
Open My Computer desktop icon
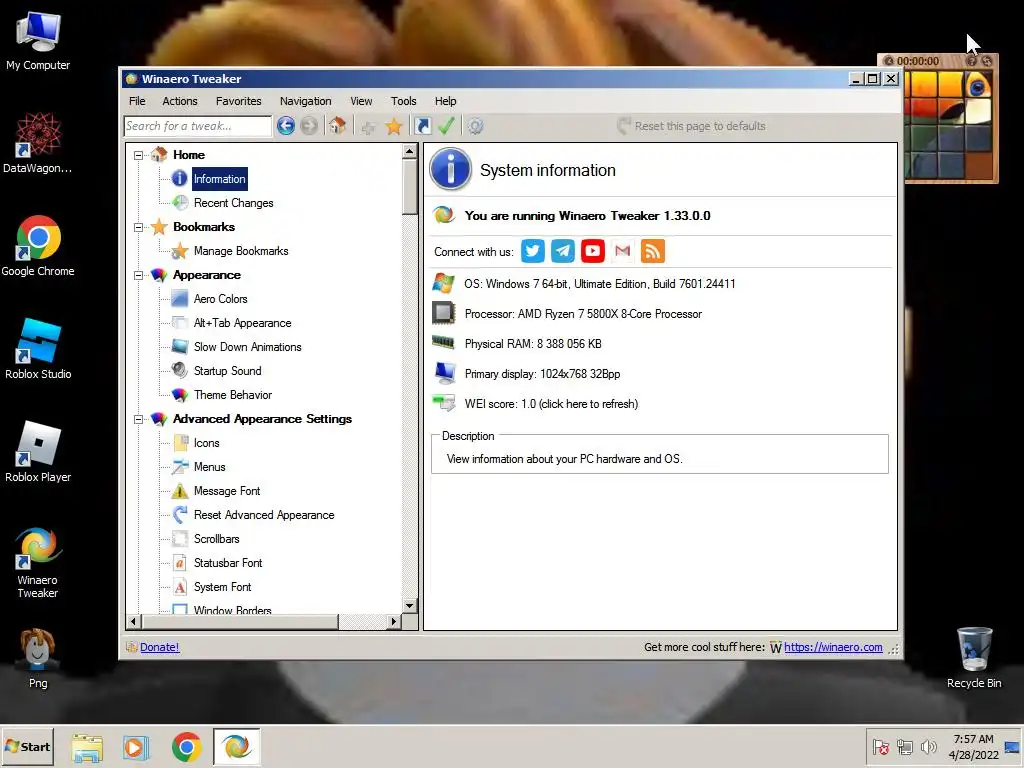pos(38,40)
